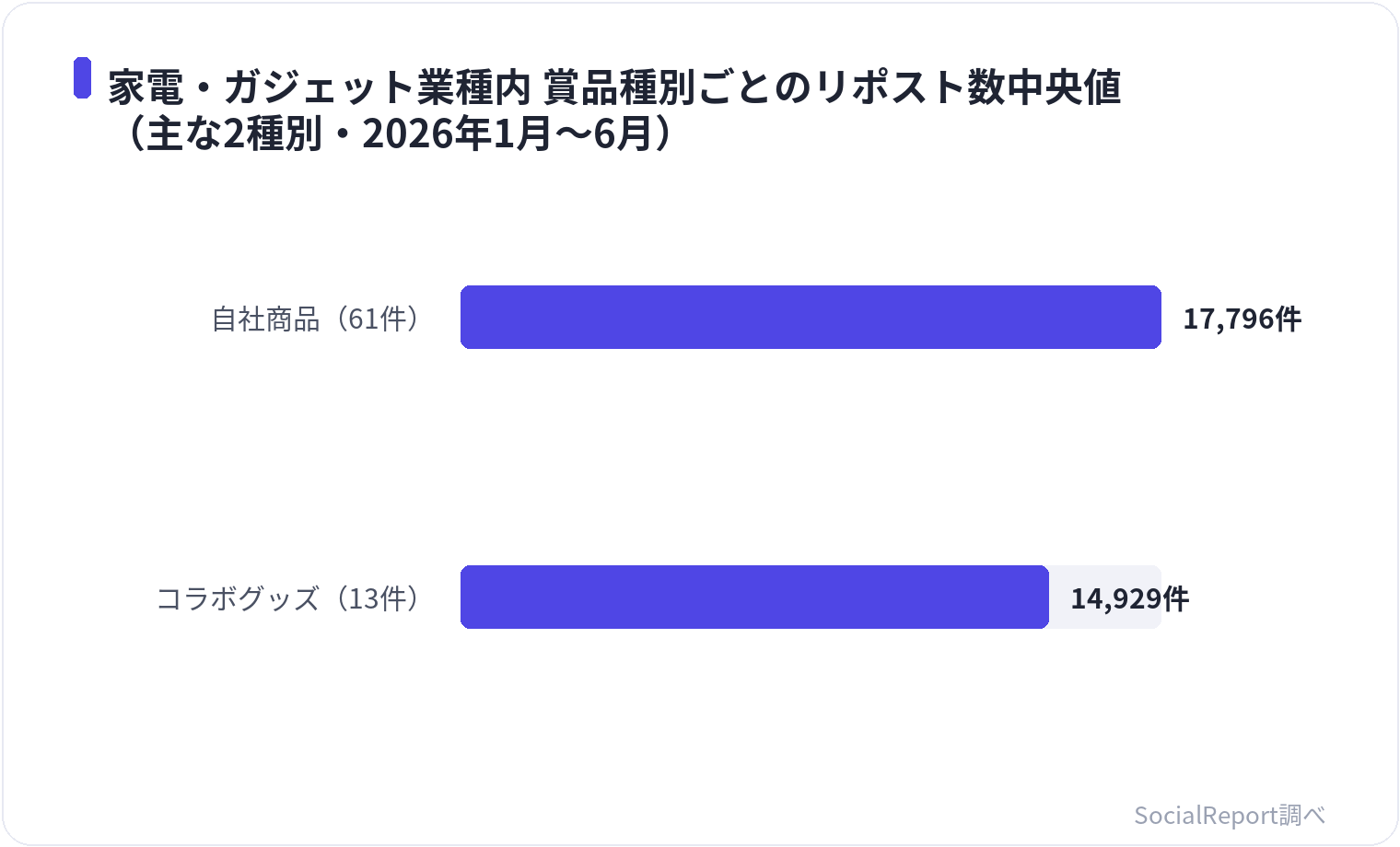
Task: Click the コラボグッズ purple bar
Action: click(754, 598)
